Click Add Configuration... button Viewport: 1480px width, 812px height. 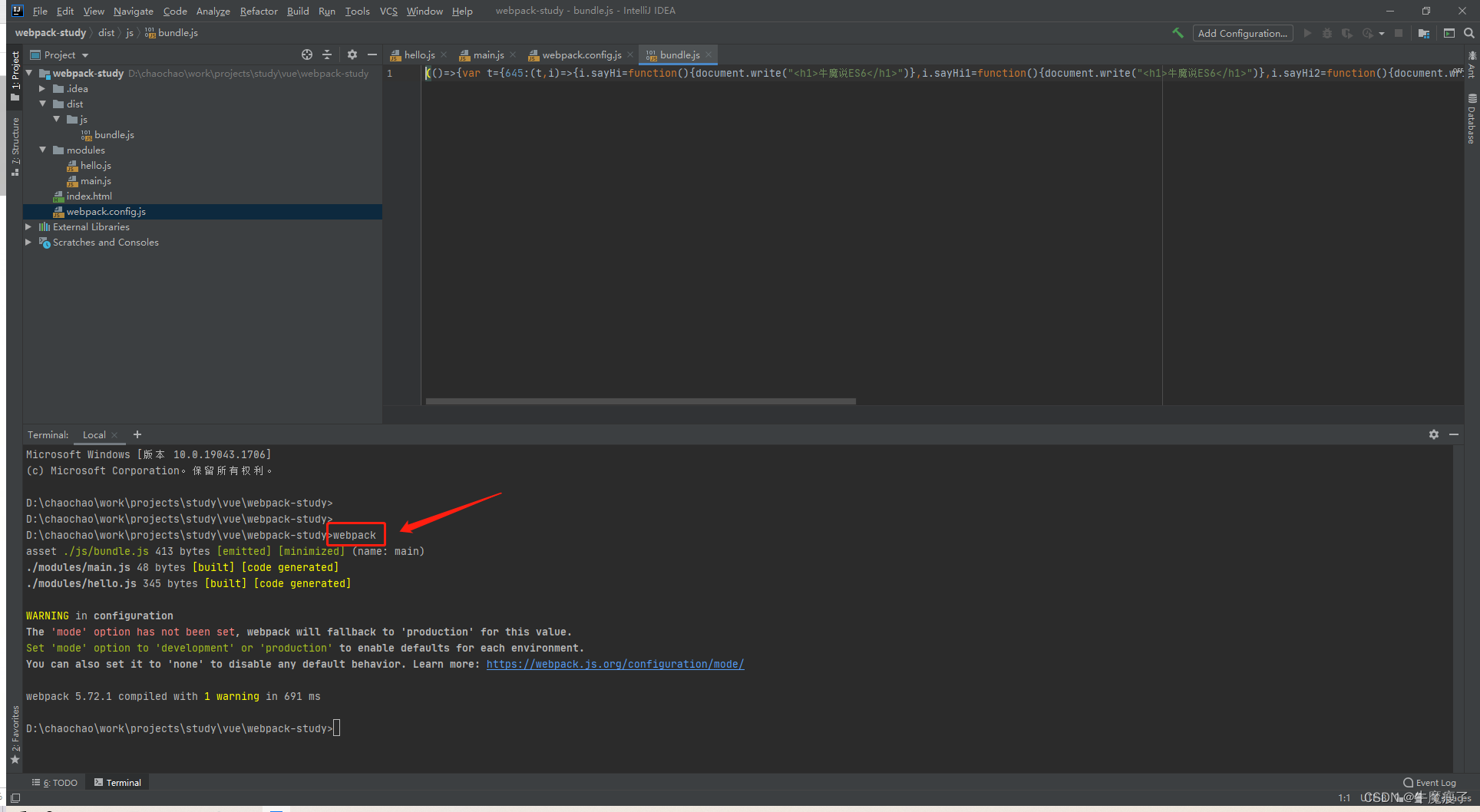(1243, 33)
